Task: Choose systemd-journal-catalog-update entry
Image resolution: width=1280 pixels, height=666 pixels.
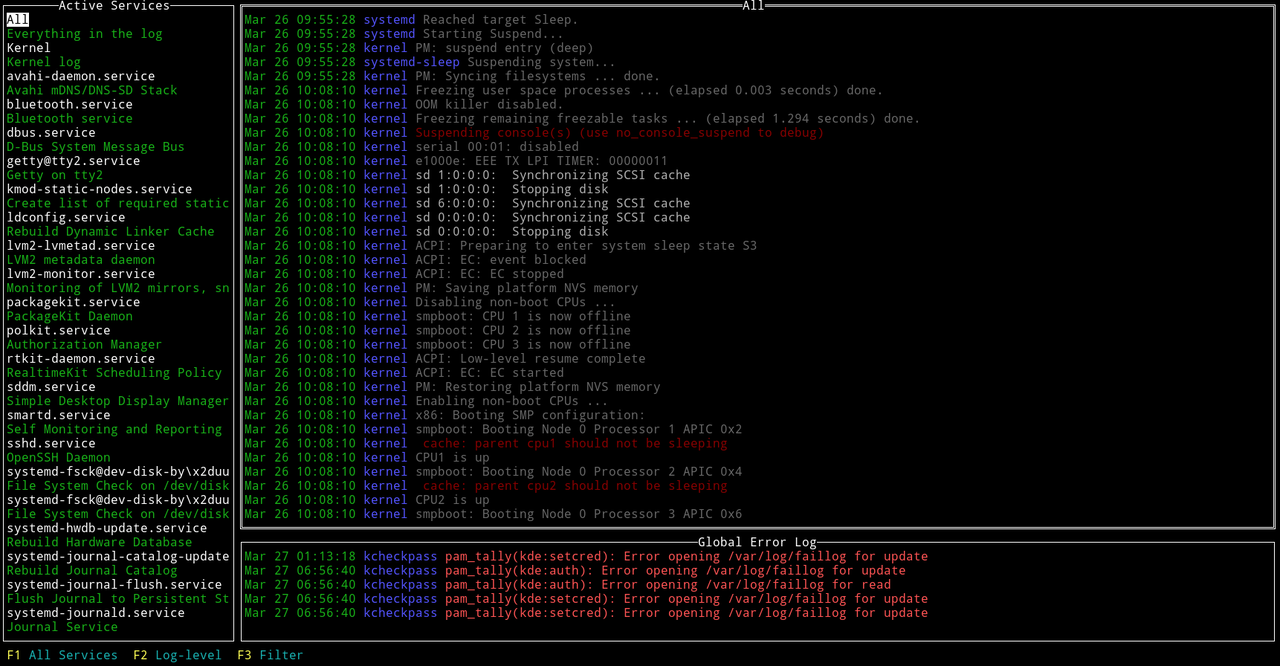Action: click(x=118, y=556)
